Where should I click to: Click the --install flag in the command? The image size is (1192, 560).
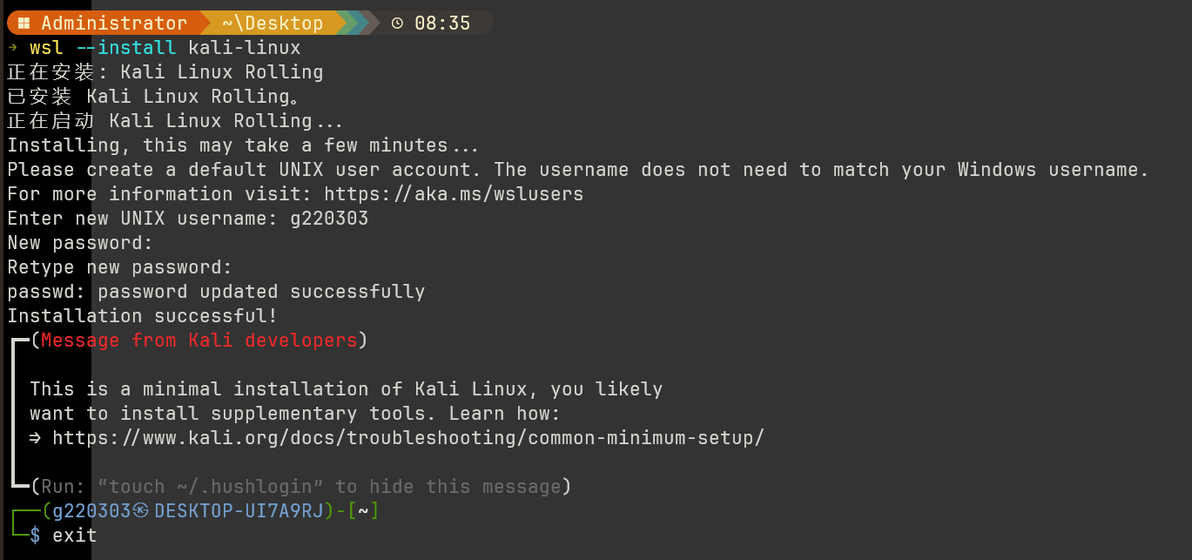click(x=125, y=47)
